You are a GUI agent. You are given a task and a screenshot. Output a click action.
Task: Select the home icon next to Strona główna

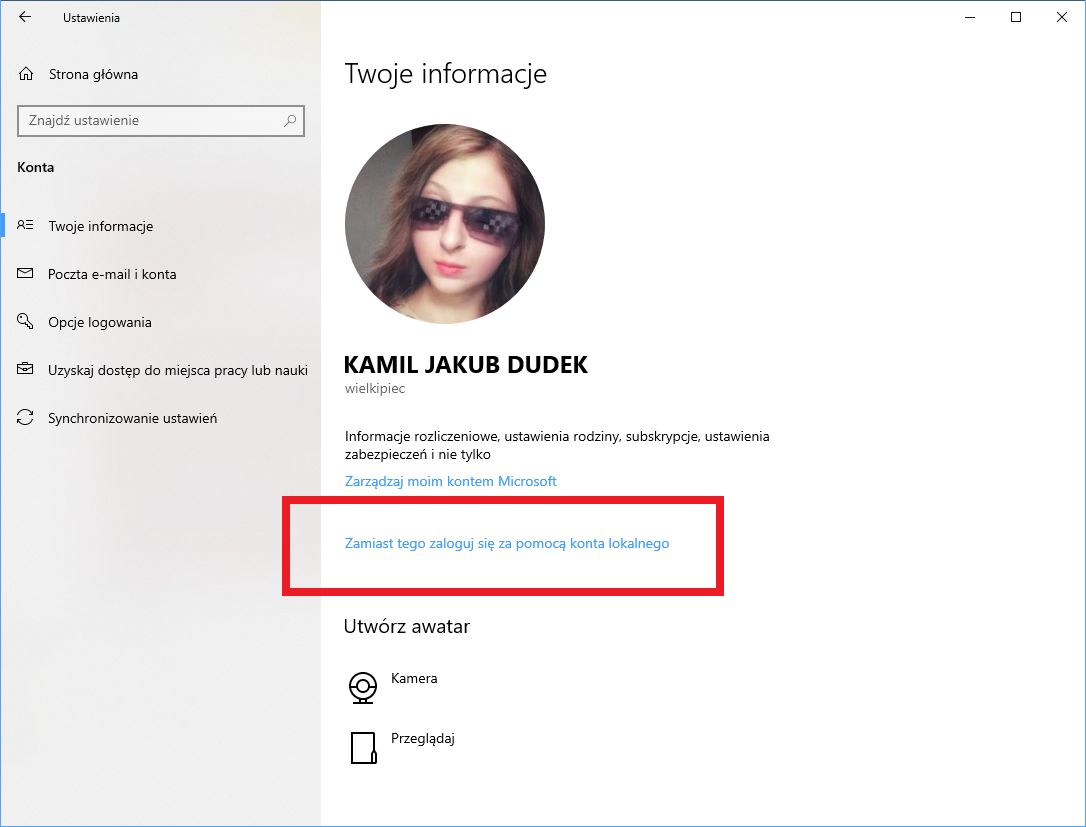pyautogui.click(x=24, y=73)
